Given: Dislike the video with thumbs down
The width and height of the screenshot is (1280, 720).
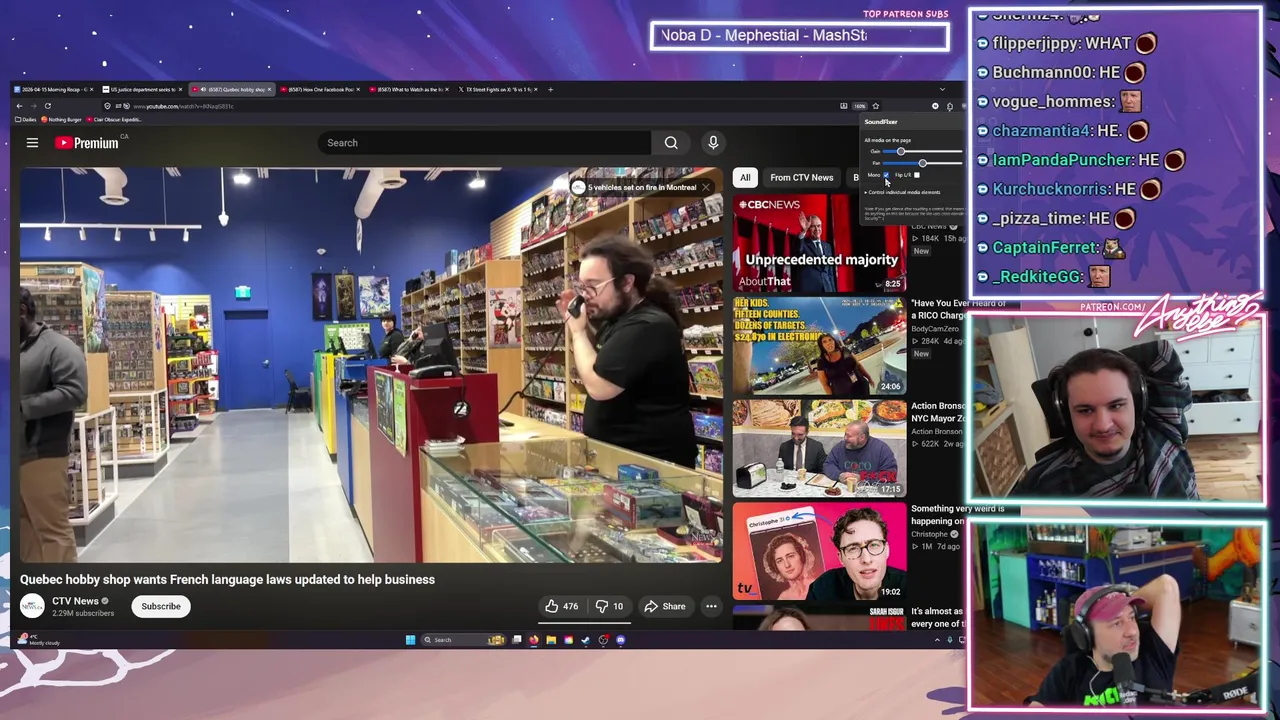Looking at the screenshot, I should coord(609,606).
